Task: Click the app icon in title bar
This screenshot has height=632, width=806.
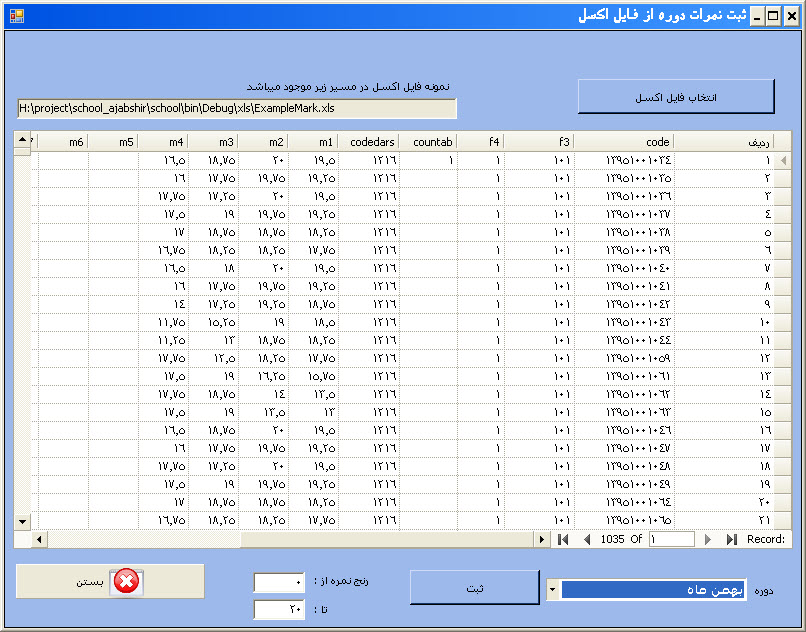Action: point(16,16)
